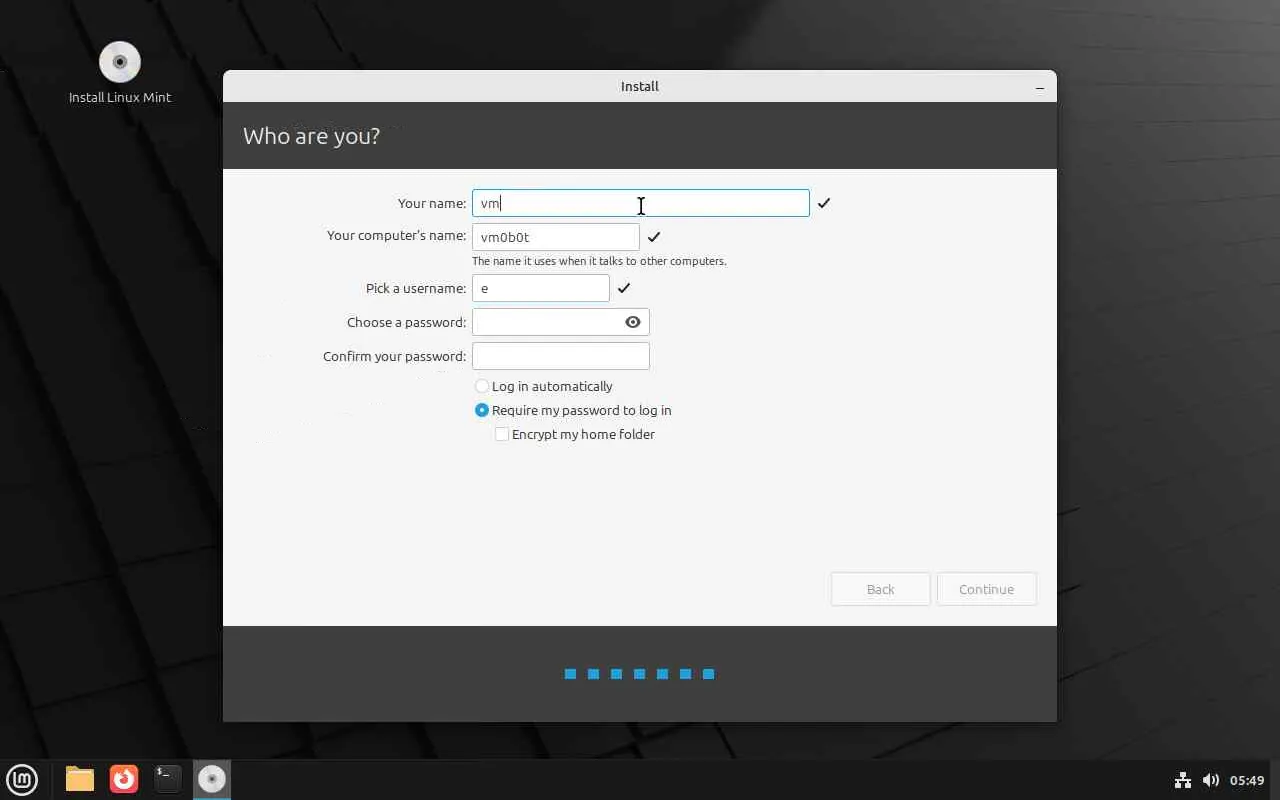1280x800 pixels.
Task: Click the 'Your name:' label
Action: click(432, 203)
